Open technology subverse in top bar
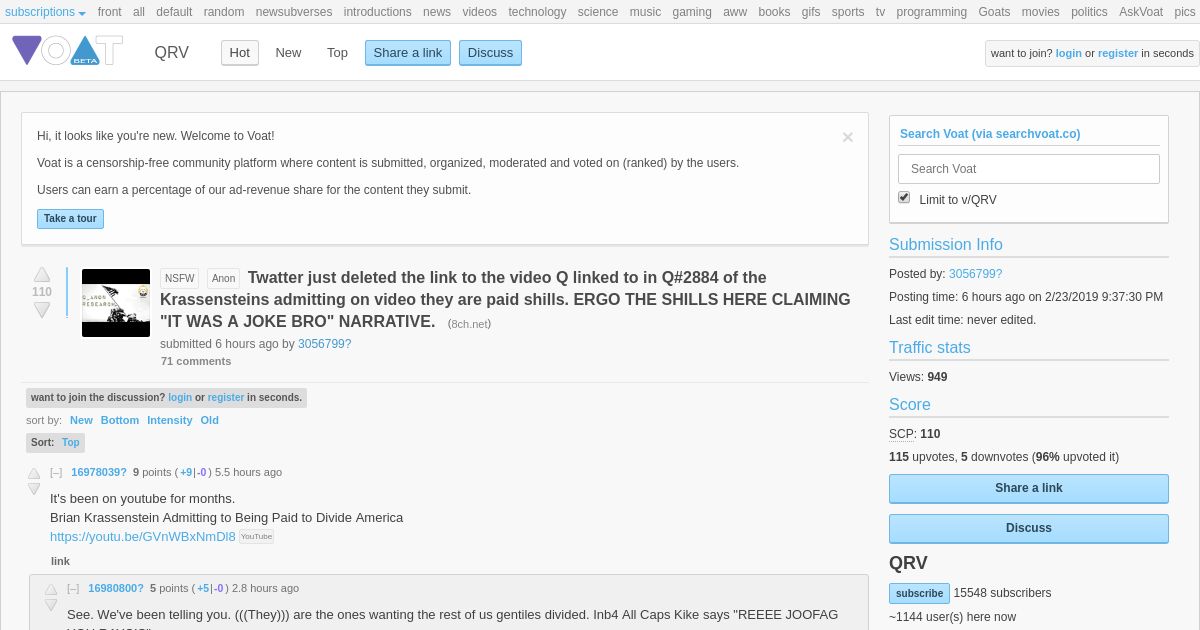The height and width of the screenshot is (630, 1200). (537, 12)
